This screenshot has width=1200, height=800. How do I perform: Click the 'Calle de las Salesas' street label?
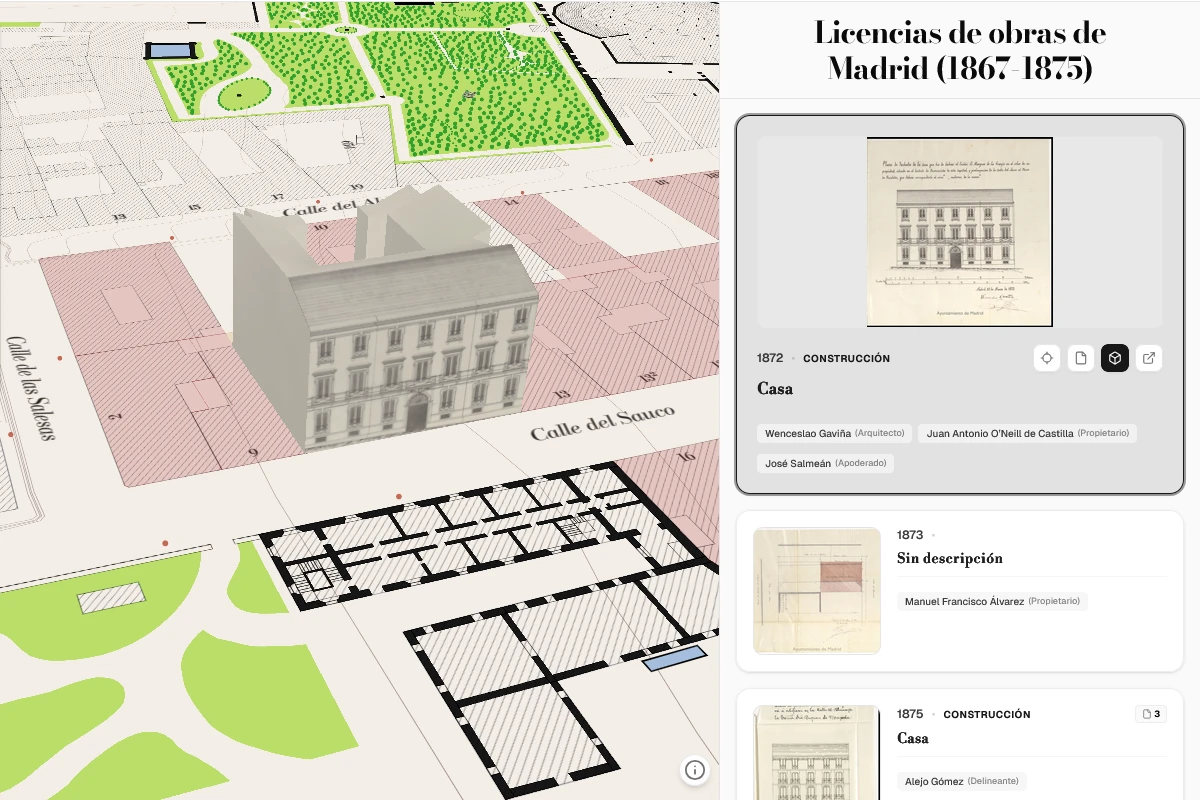[x=31, y=387]
